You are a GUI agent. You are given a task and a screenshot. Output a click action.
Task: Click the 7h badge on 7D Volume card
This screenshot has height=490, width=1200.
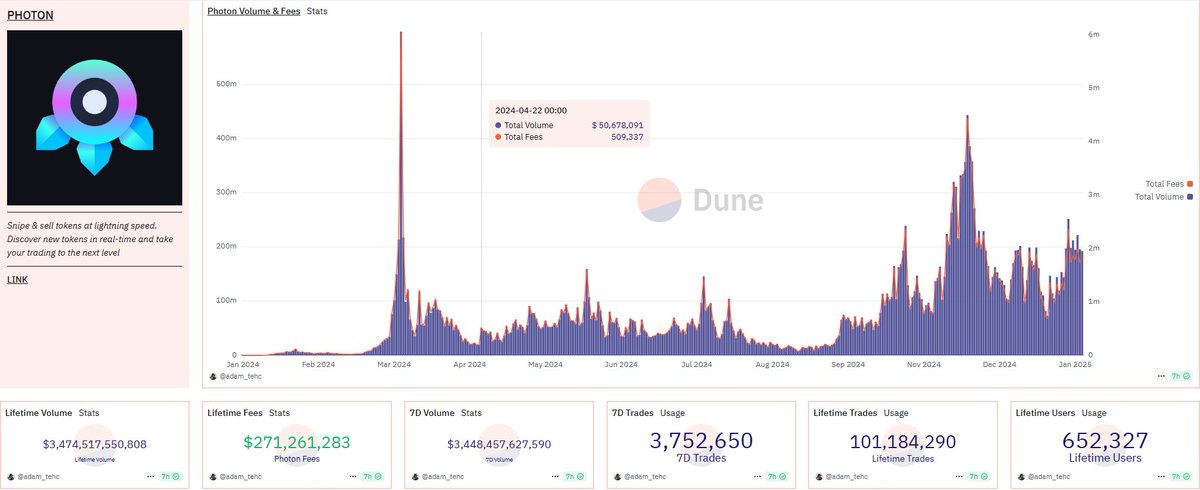(574, 477)
